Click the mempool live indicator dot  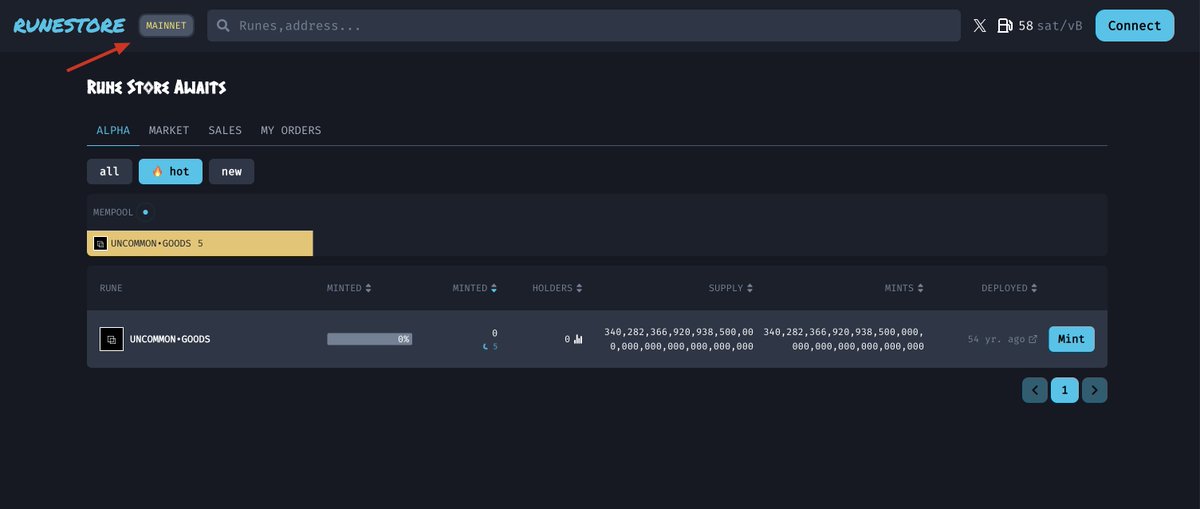[x=146, y=212]
